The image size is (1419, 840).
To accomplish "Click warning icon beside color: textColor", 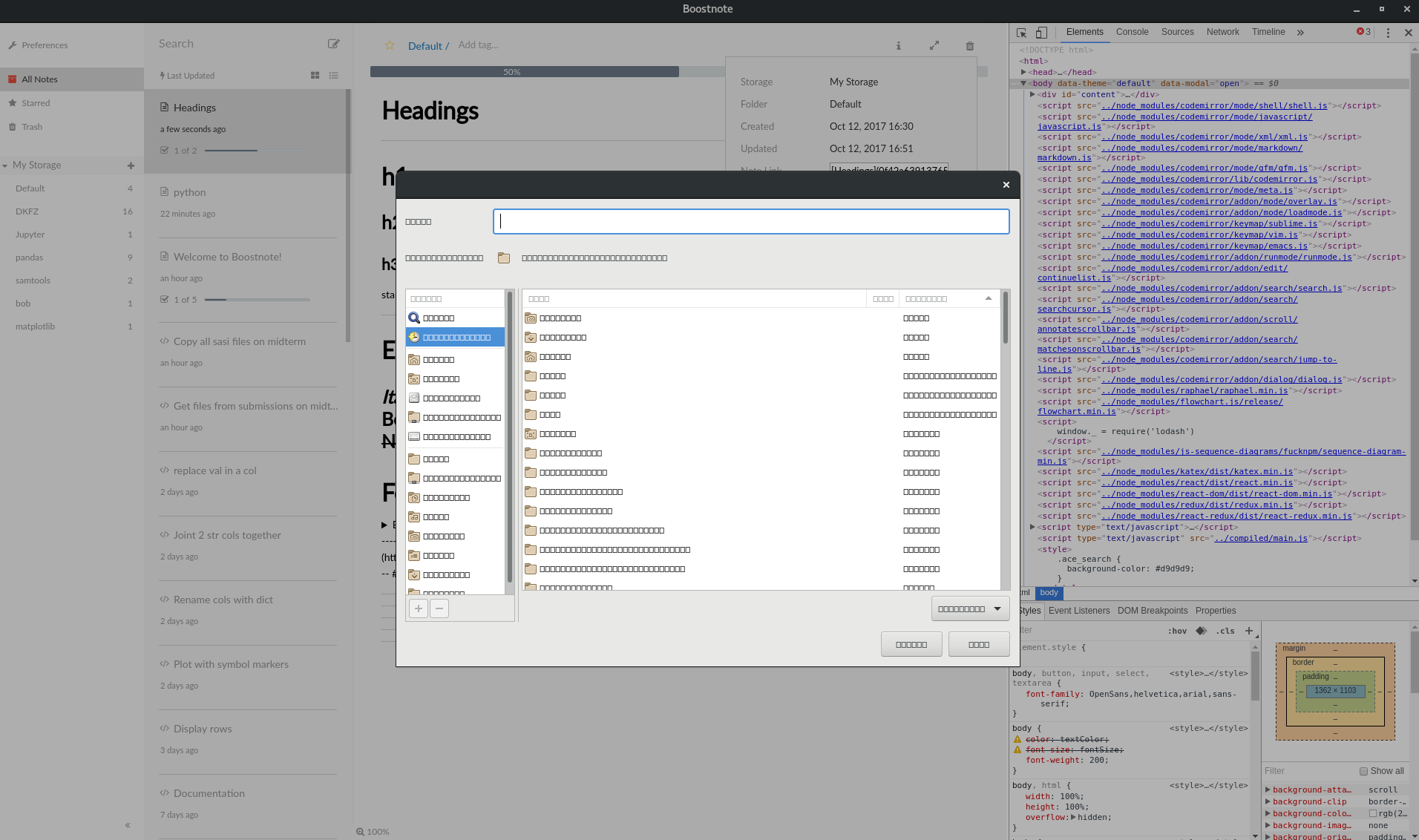I will (x=1017, y=740).
